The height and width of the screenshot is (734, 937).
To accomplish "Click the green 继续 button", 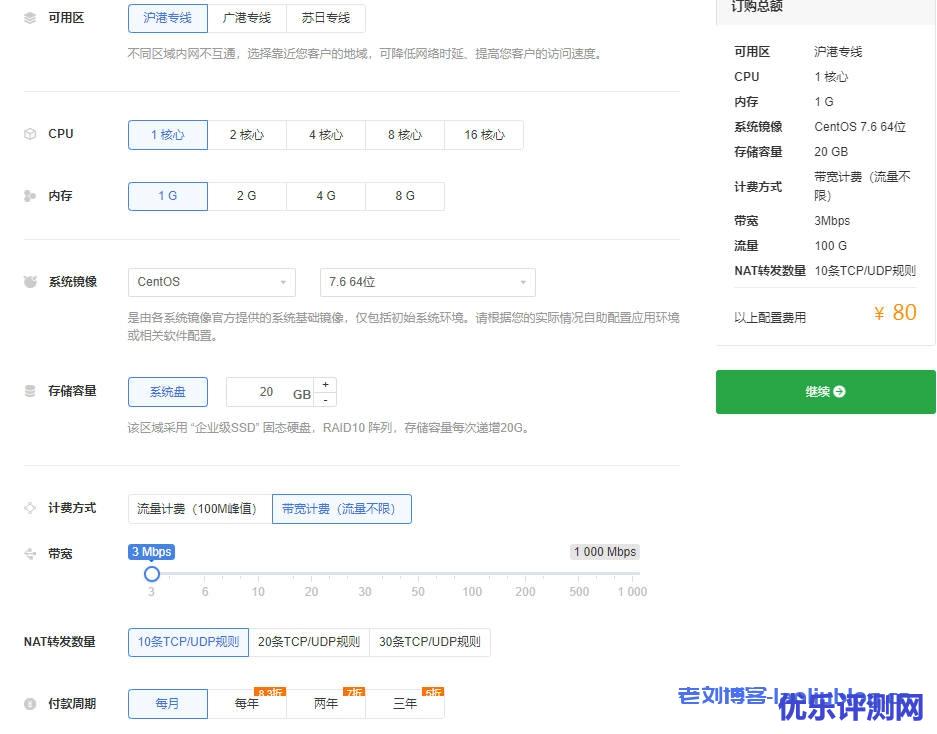I will tap(825, 392).
